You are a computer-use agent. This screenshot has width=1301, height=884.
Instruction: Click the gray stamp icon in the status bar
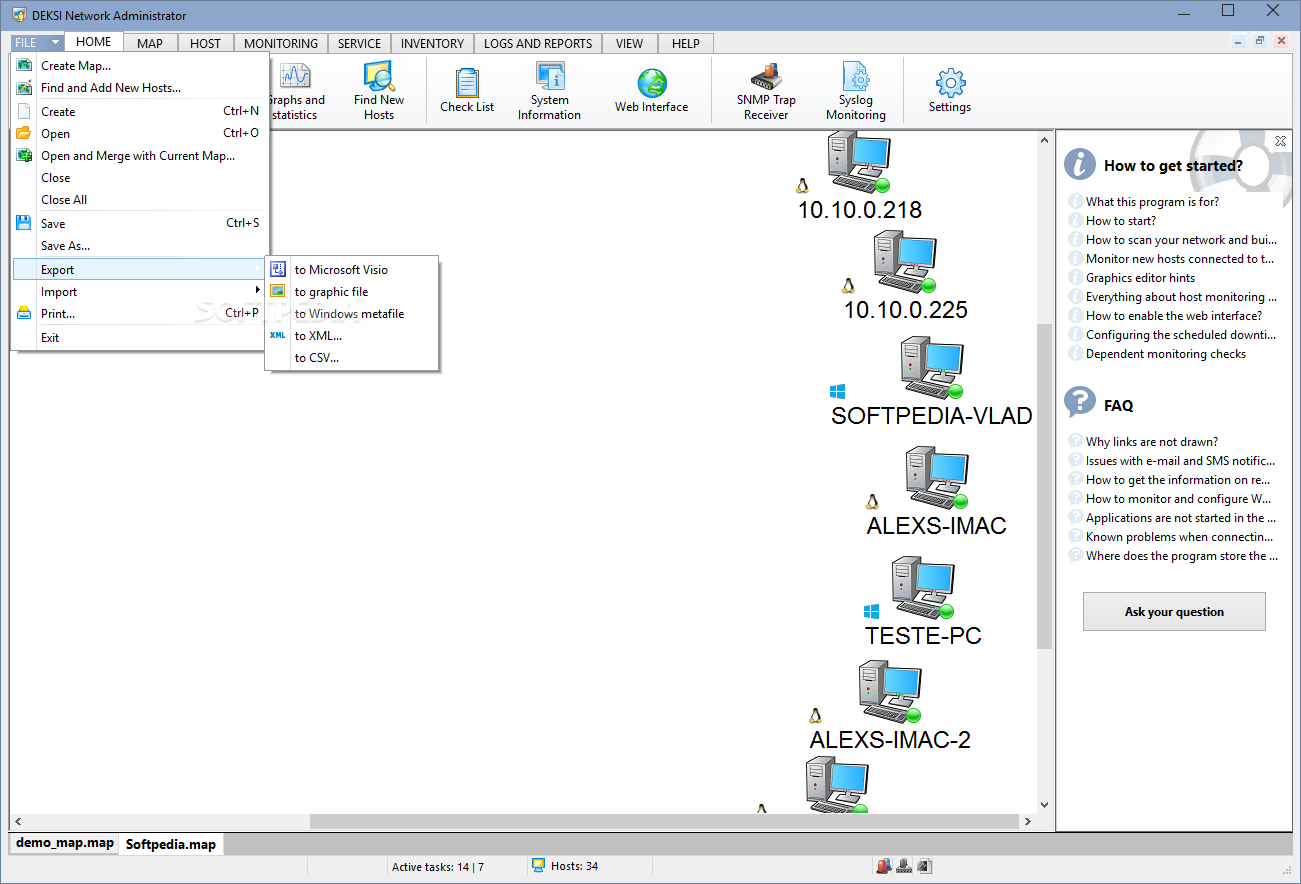click(x=904, y=866)
